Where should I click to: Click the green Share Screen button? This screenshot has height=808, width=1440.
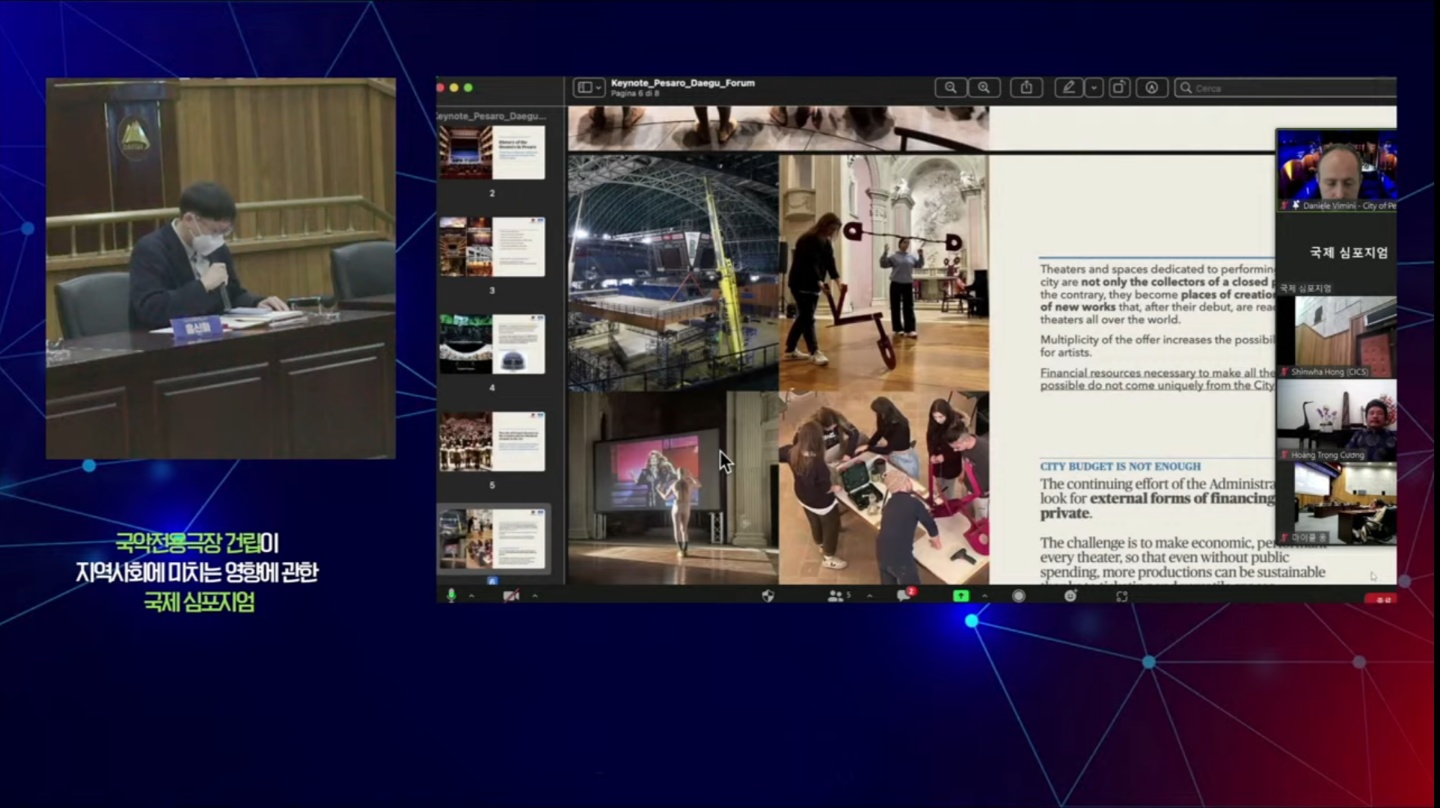pos(961,596)
